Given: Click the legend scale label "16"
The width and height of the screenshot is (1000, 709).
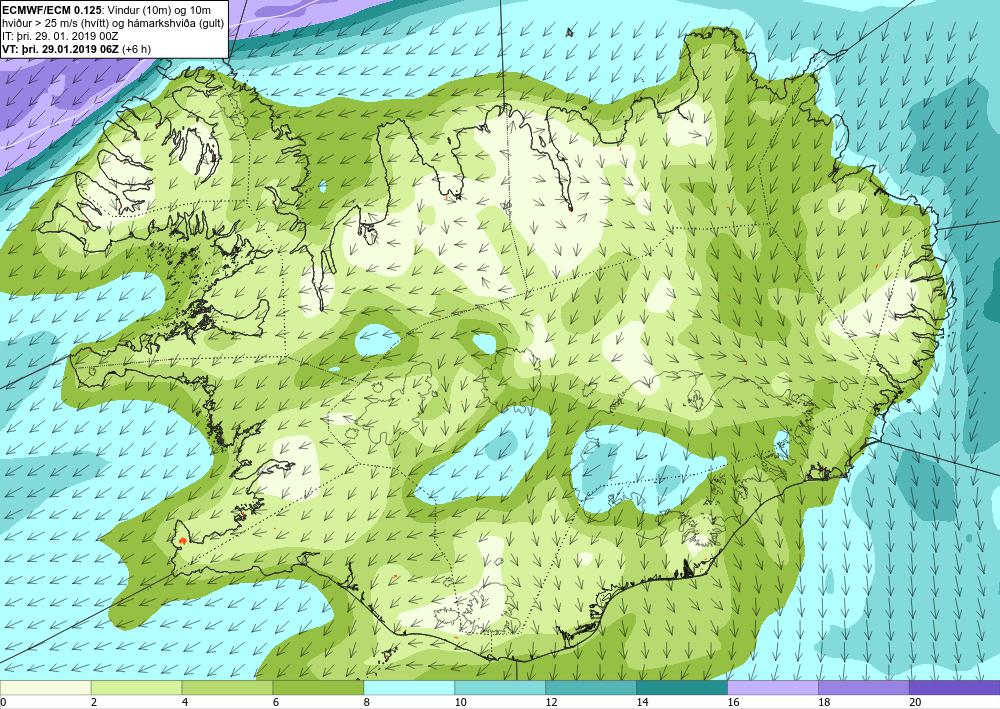Looking at the screenshot, I should pyautogui.click(x=733, y=703).
